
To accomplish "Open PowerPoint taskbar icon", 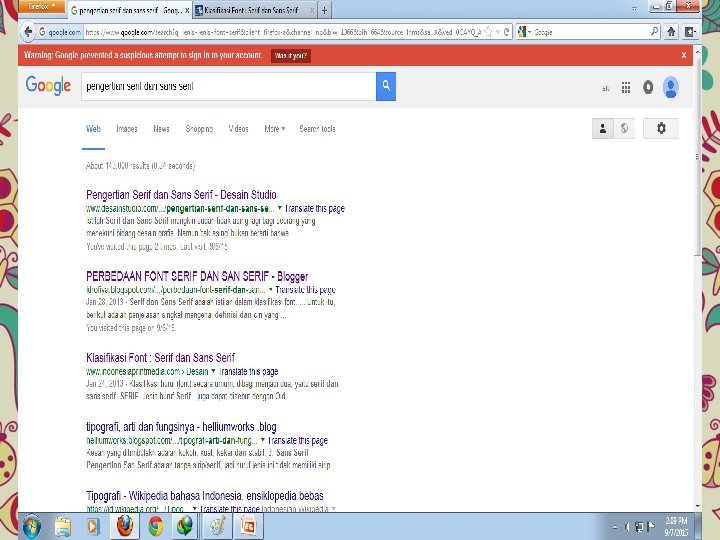I will pyautogui.click(x=248, y=526).
